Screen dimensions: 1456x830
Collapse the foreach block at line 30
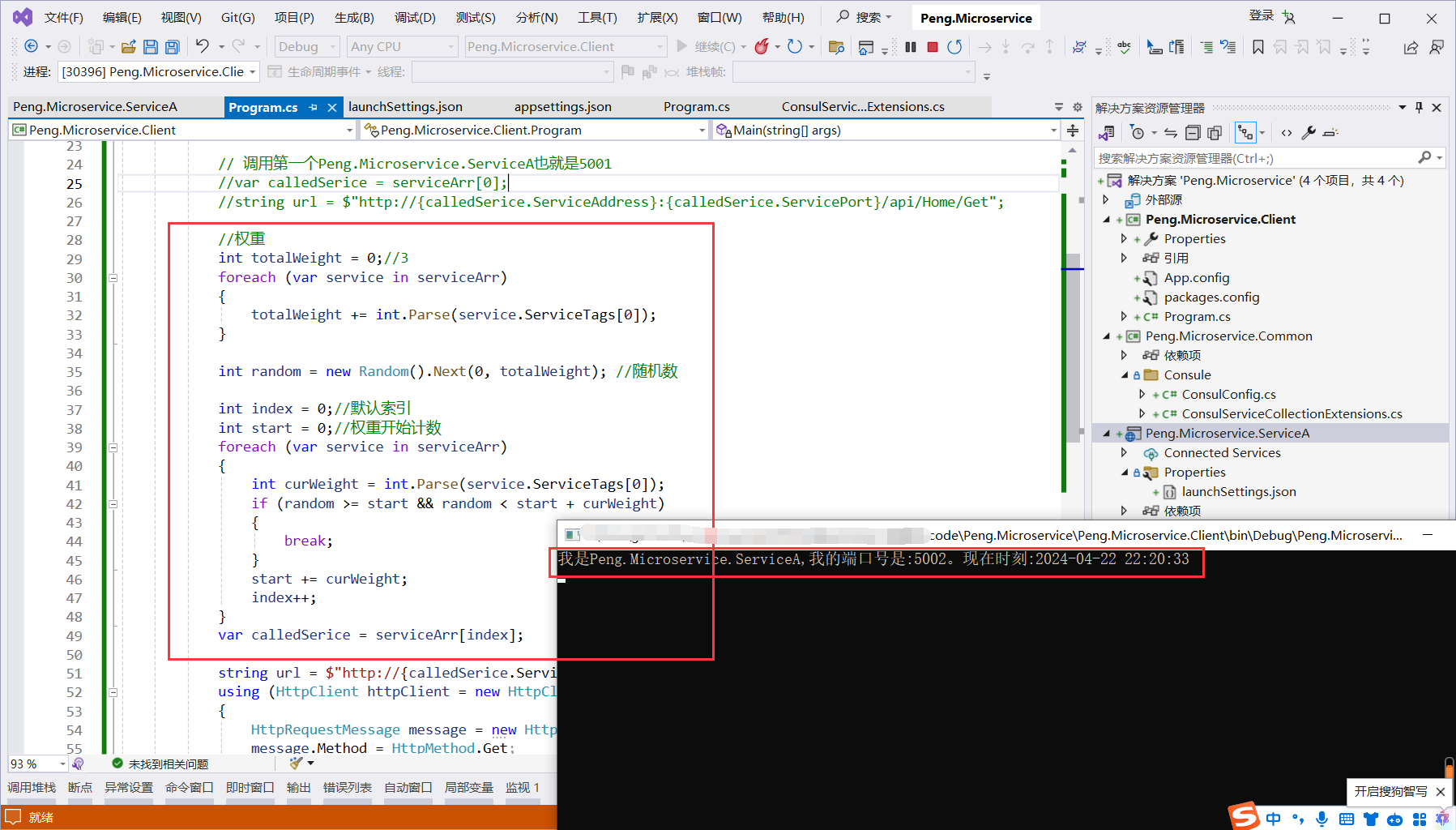pos(113,278)
